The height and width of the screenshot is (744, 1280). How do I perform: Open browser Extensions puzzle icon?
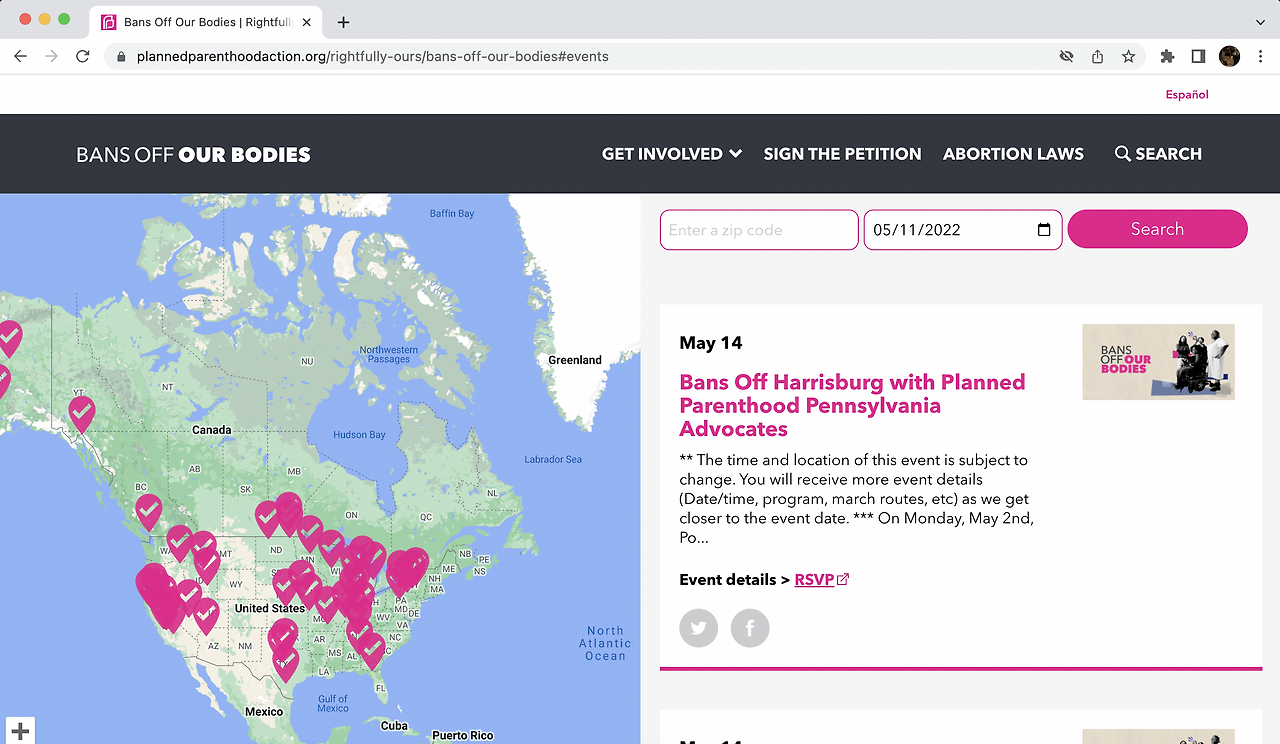(x=1167, y=57)
